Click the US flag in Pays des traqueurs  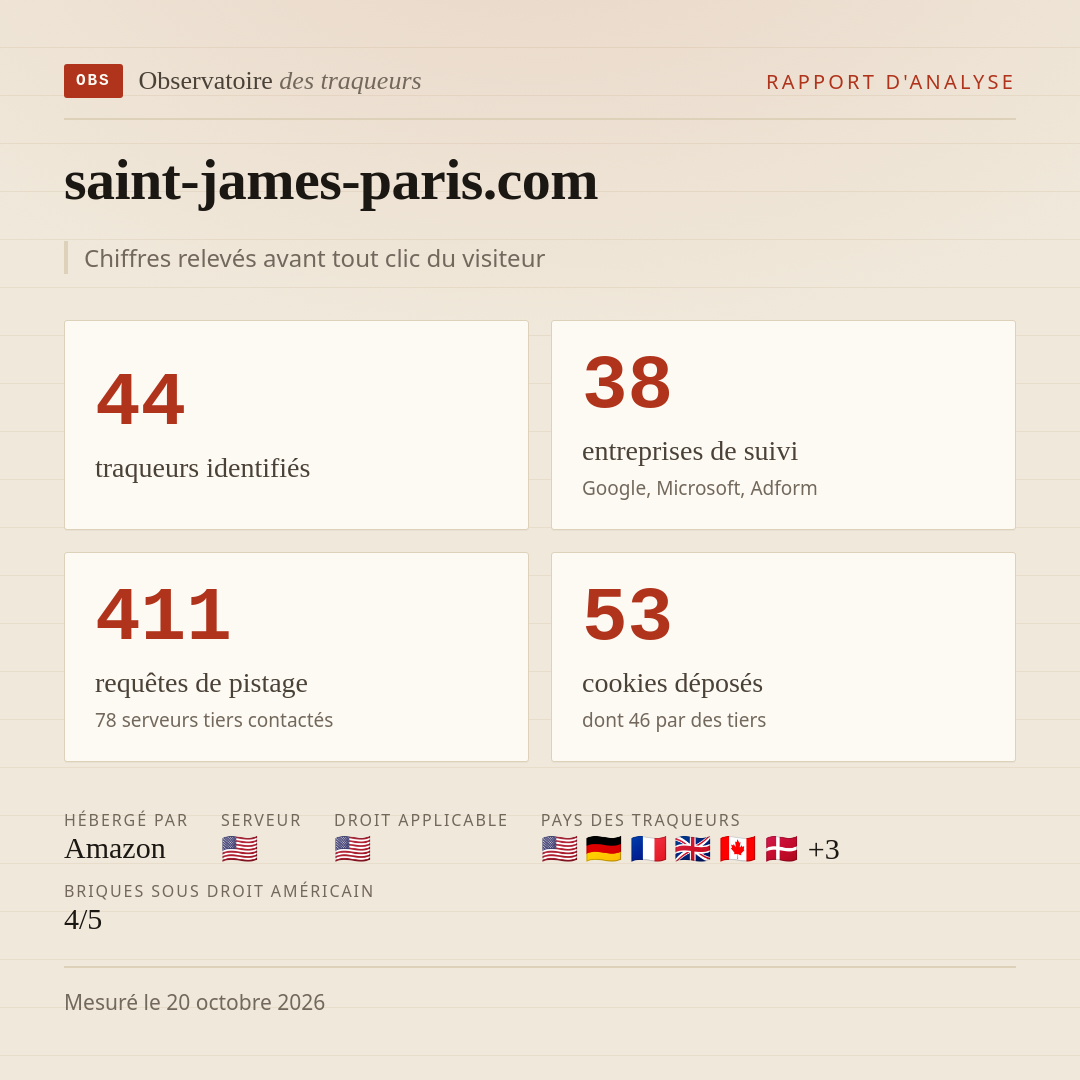[559, 849]
